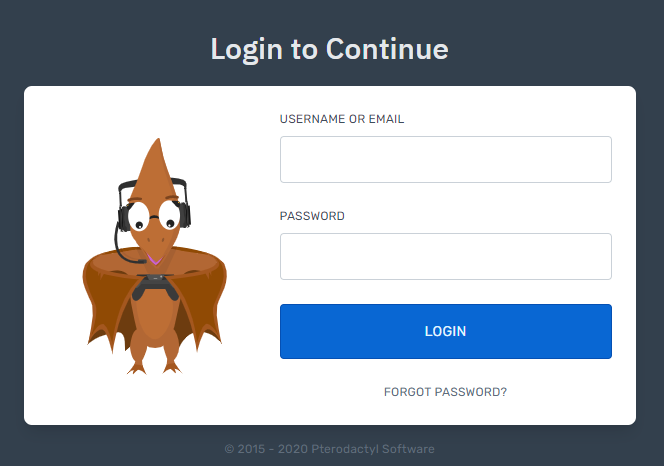This screenshot has width=664, height=466.
Task: Click the mascot's pointed head crest
Action: pyautogui.click(x=157, y=163)
